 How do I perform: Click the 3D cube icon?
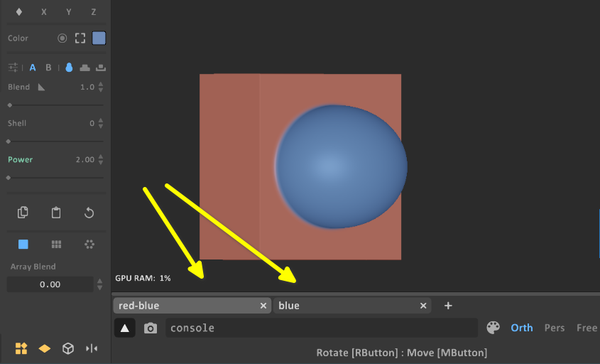(x=68, y=348)
